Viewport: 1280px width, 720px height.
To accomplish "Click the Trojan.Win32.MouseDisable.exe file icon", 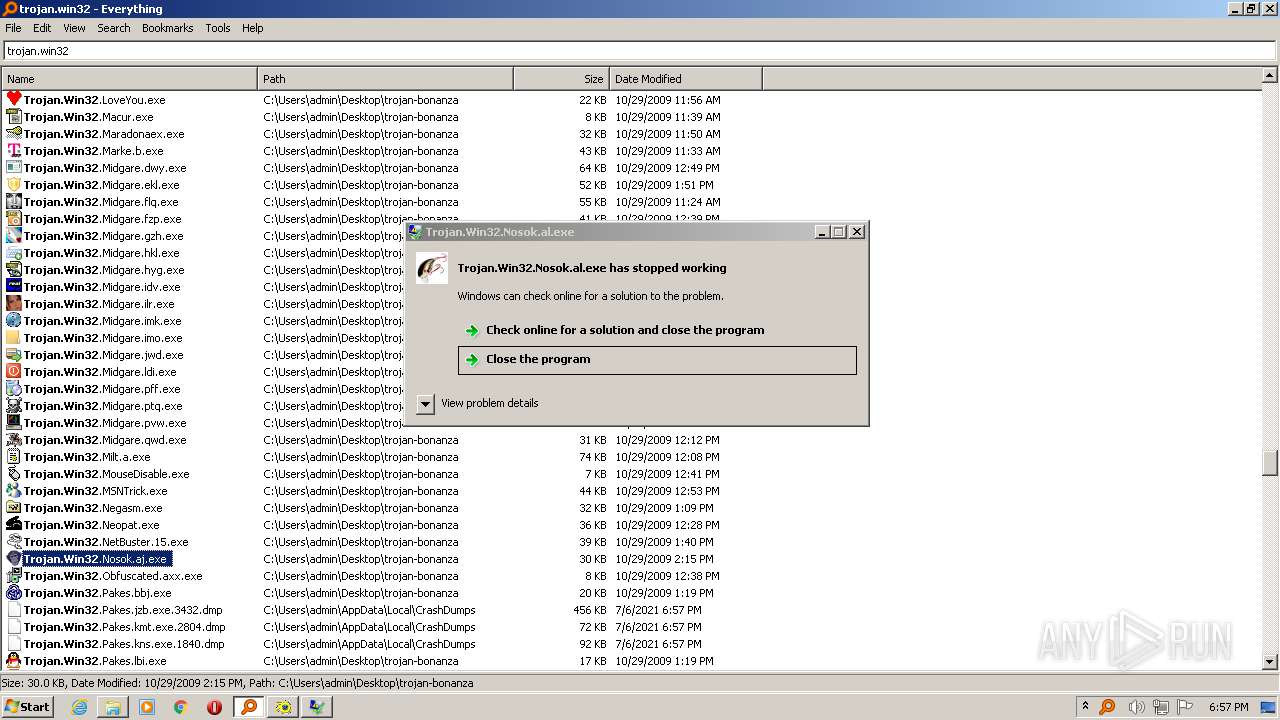I will 13,473.
